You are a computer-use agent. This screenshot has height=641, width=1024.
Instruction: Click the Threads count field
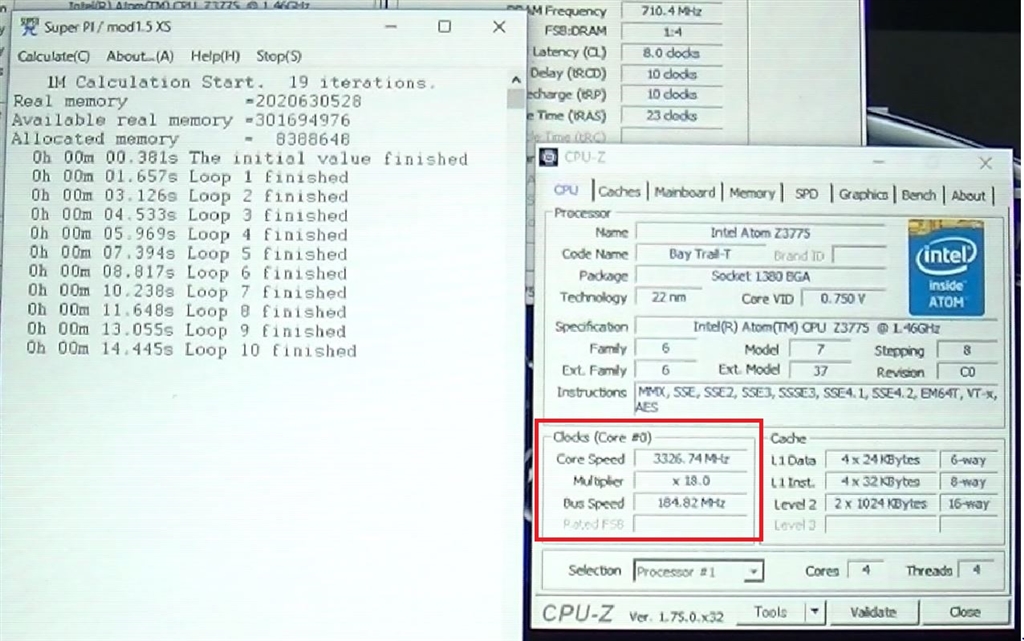[x=976, y=570]
